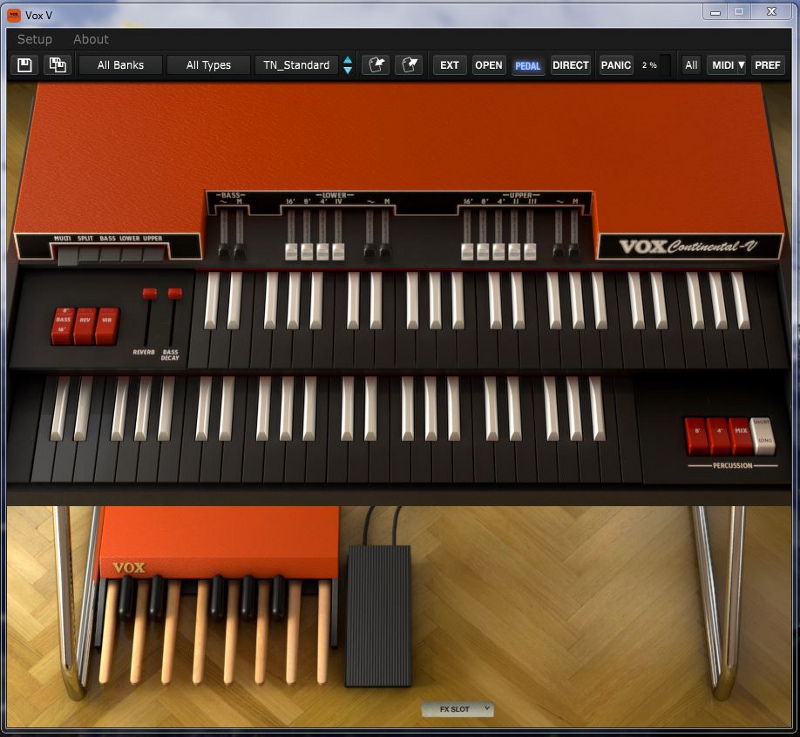Click the Lower 16' drawbar
This screenshot has height=737, width=800.
coord(291,251)
